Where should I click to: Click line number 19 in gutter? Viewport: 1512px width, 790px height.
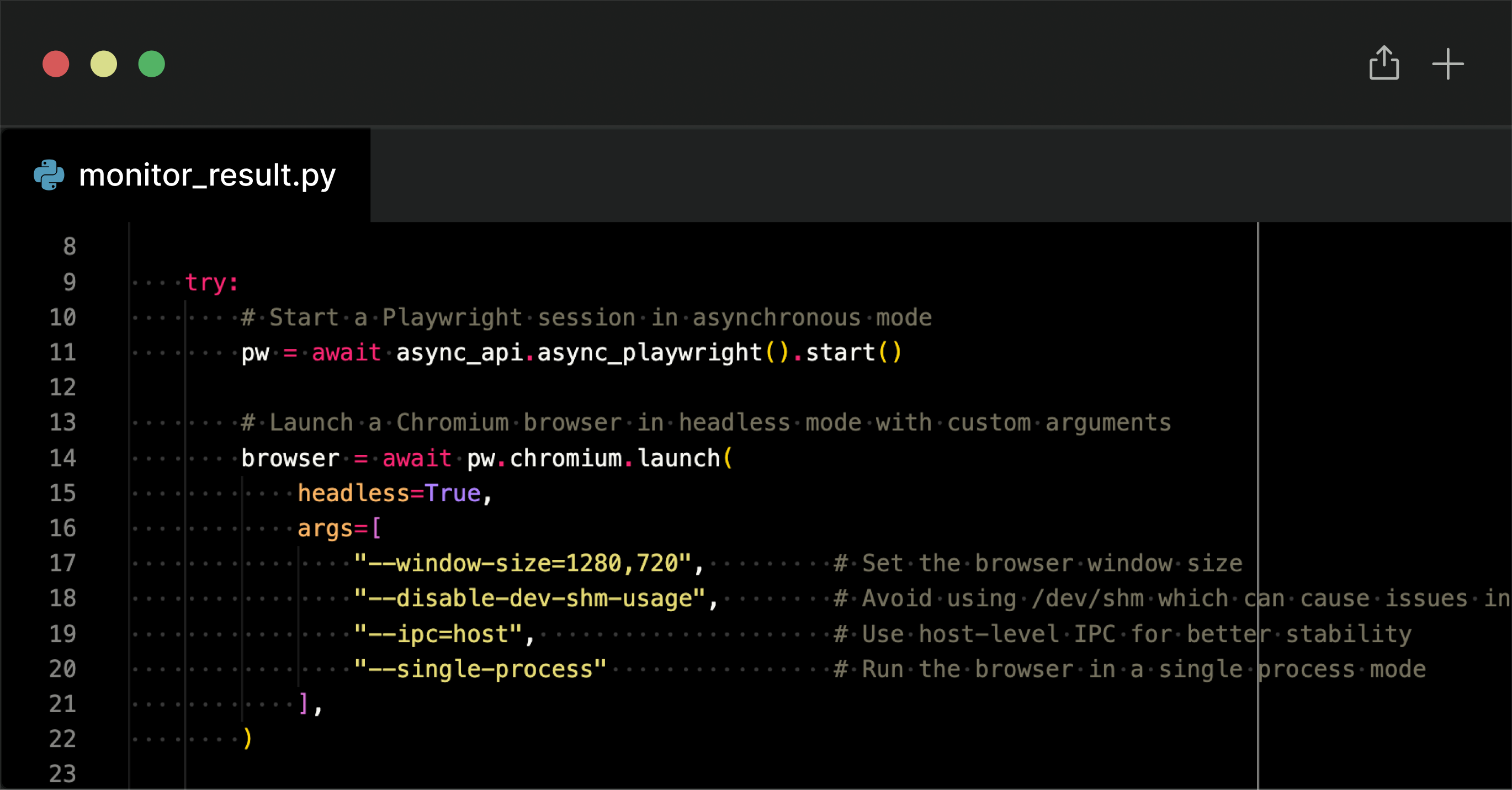tap(63, 634)
